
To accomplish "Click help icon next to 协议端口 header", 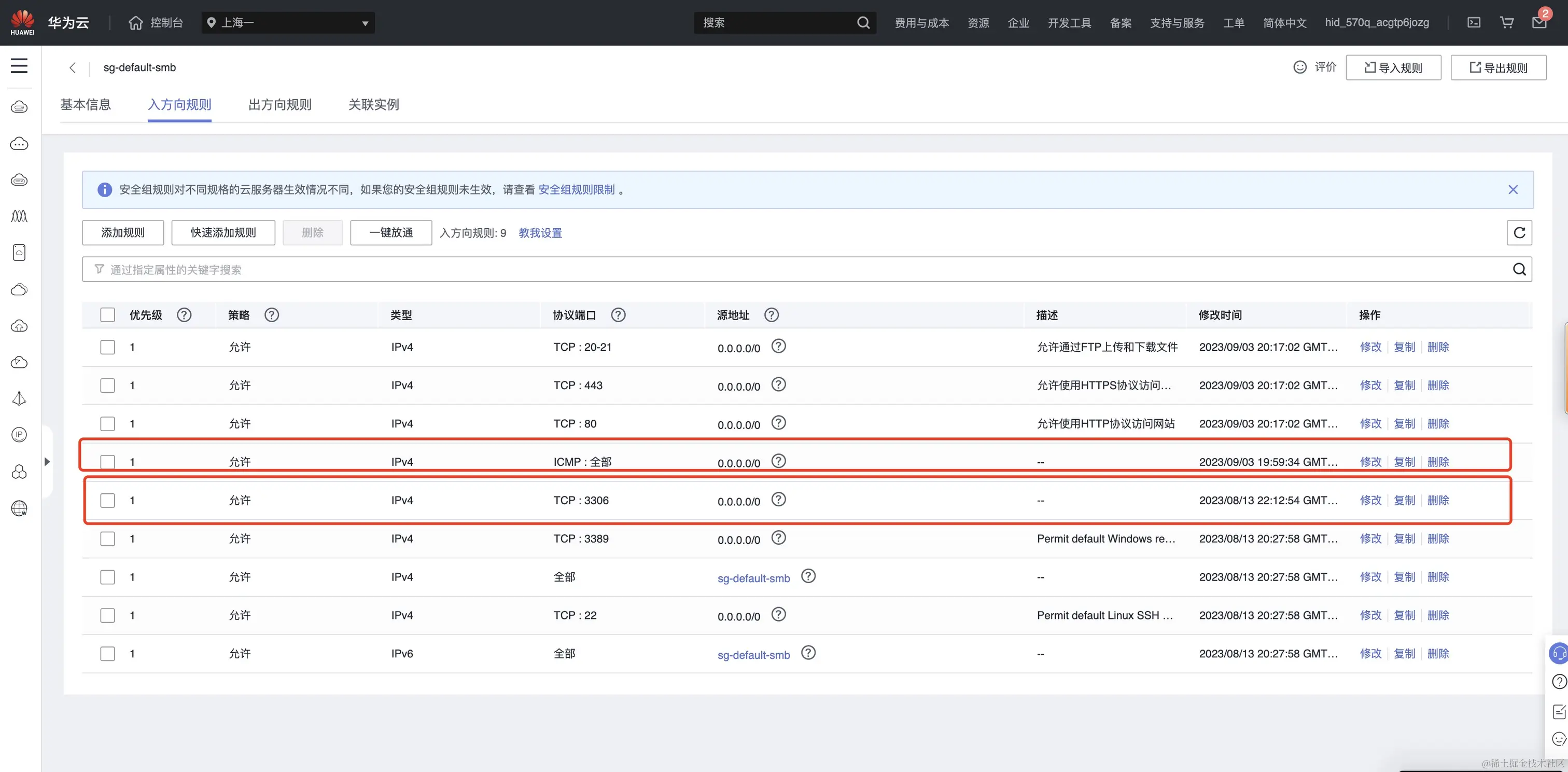I will [x=618, y=315].
